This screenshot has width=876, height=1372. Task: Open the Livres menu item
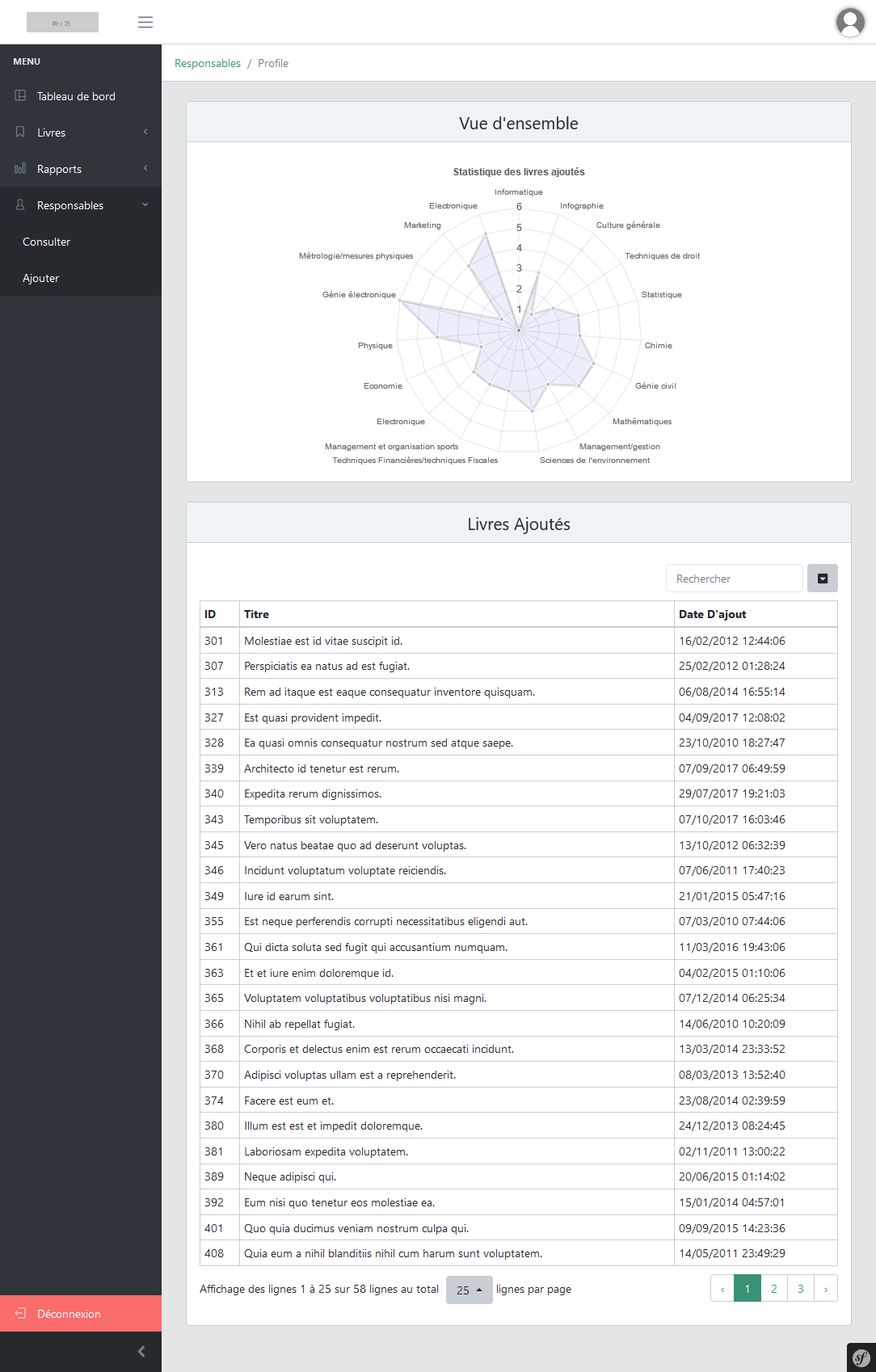[x=81, y=133]
